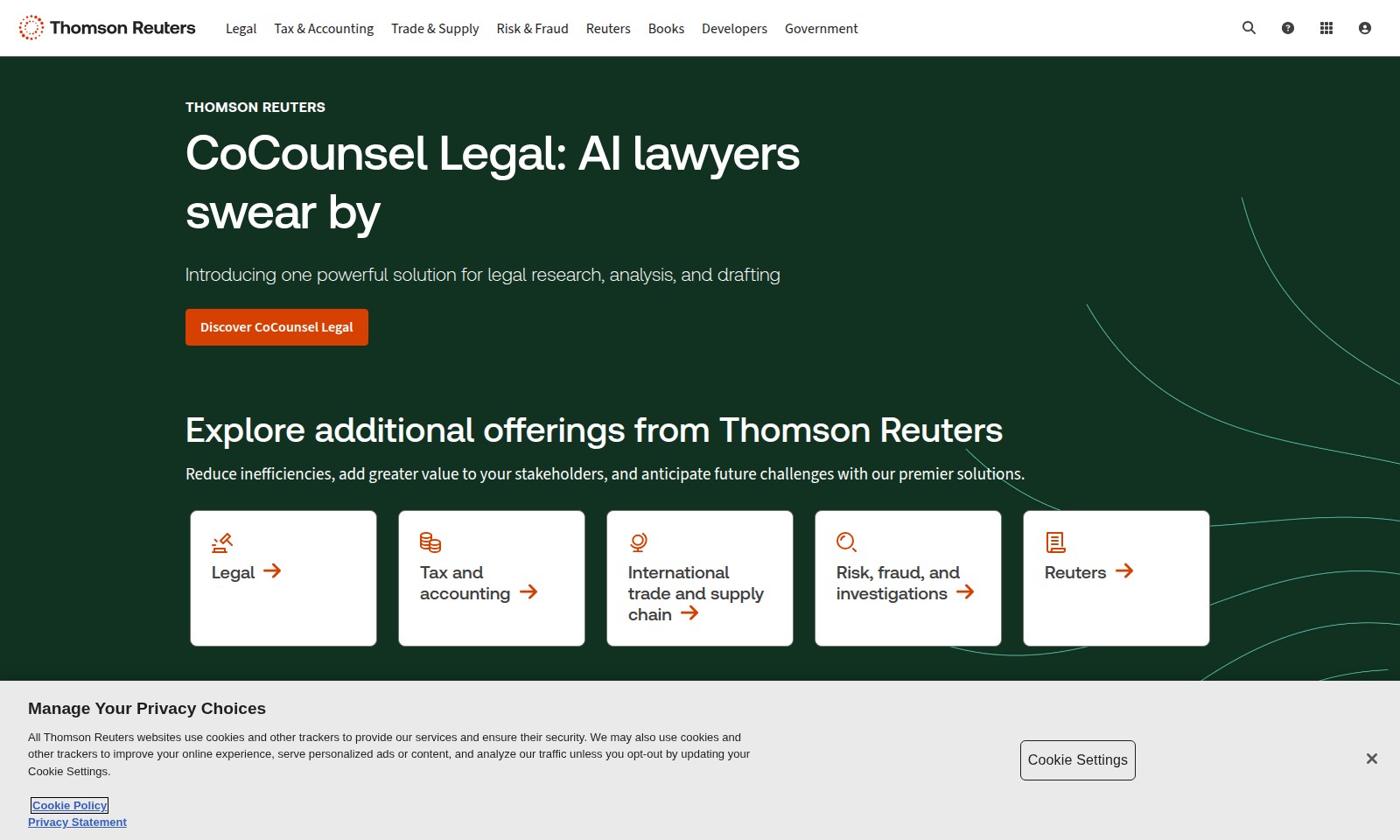Open the Risk & Fraud menu
Image resolution: width=1400 pixels, height=840 pixels.
532,29
